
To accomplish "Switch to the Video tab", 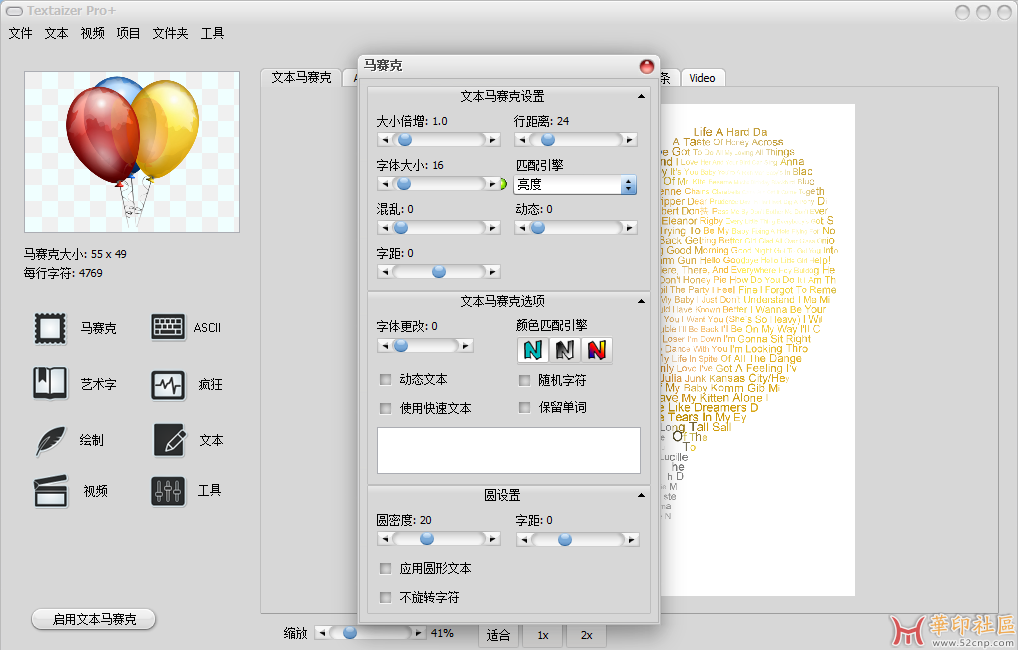I will pyautogui.click(x=702, y=78).
